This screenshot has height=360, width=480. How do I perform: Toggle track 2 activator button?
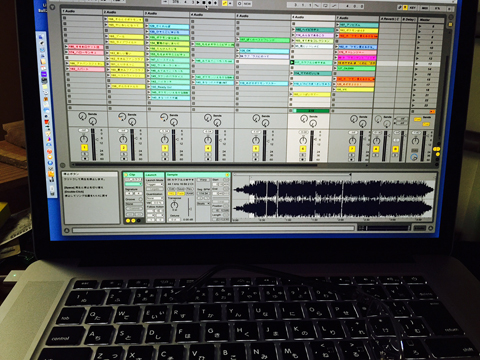(x=124, y=148)
